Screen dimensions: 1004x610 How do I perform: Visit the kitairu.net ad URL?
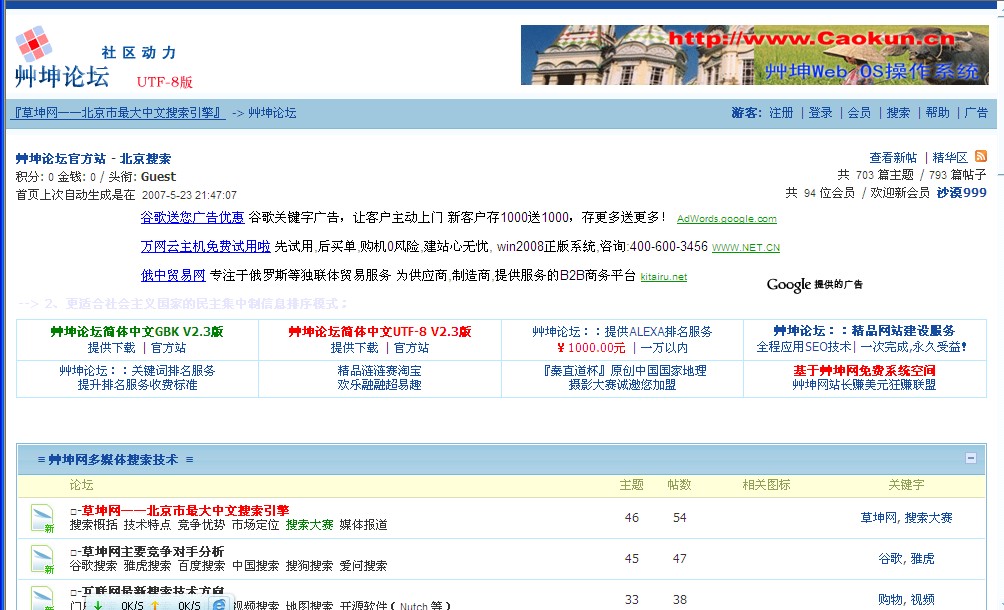click(664, 277)
